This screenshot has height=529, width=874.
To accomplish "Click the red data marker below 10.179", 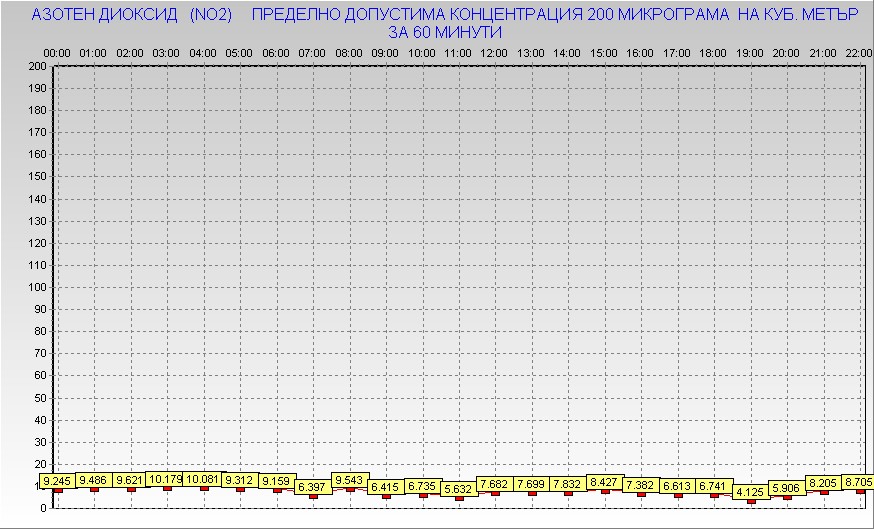I will point(167,488).
